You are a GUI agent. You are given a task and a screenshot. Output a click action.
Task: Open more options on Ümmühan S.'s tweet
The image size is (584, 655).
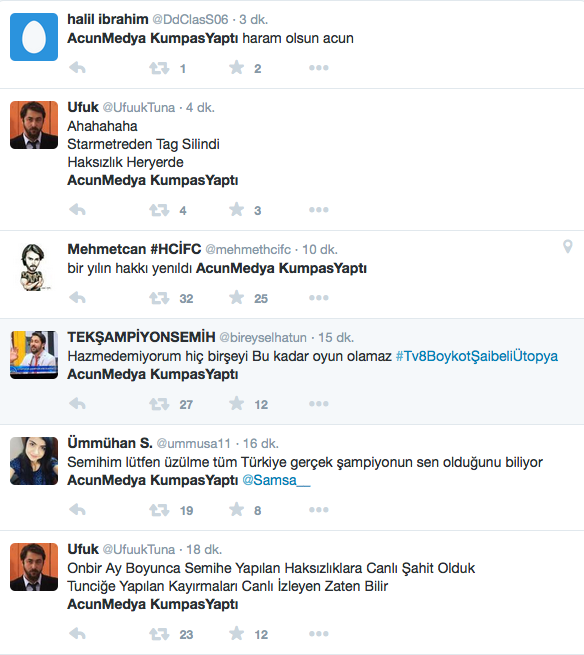coord(319,510)
